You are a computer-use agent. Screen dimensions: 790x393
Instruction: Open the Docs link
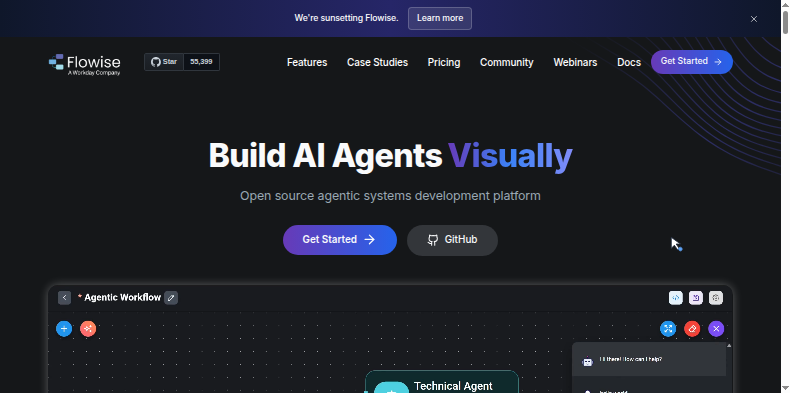(629, 62)
